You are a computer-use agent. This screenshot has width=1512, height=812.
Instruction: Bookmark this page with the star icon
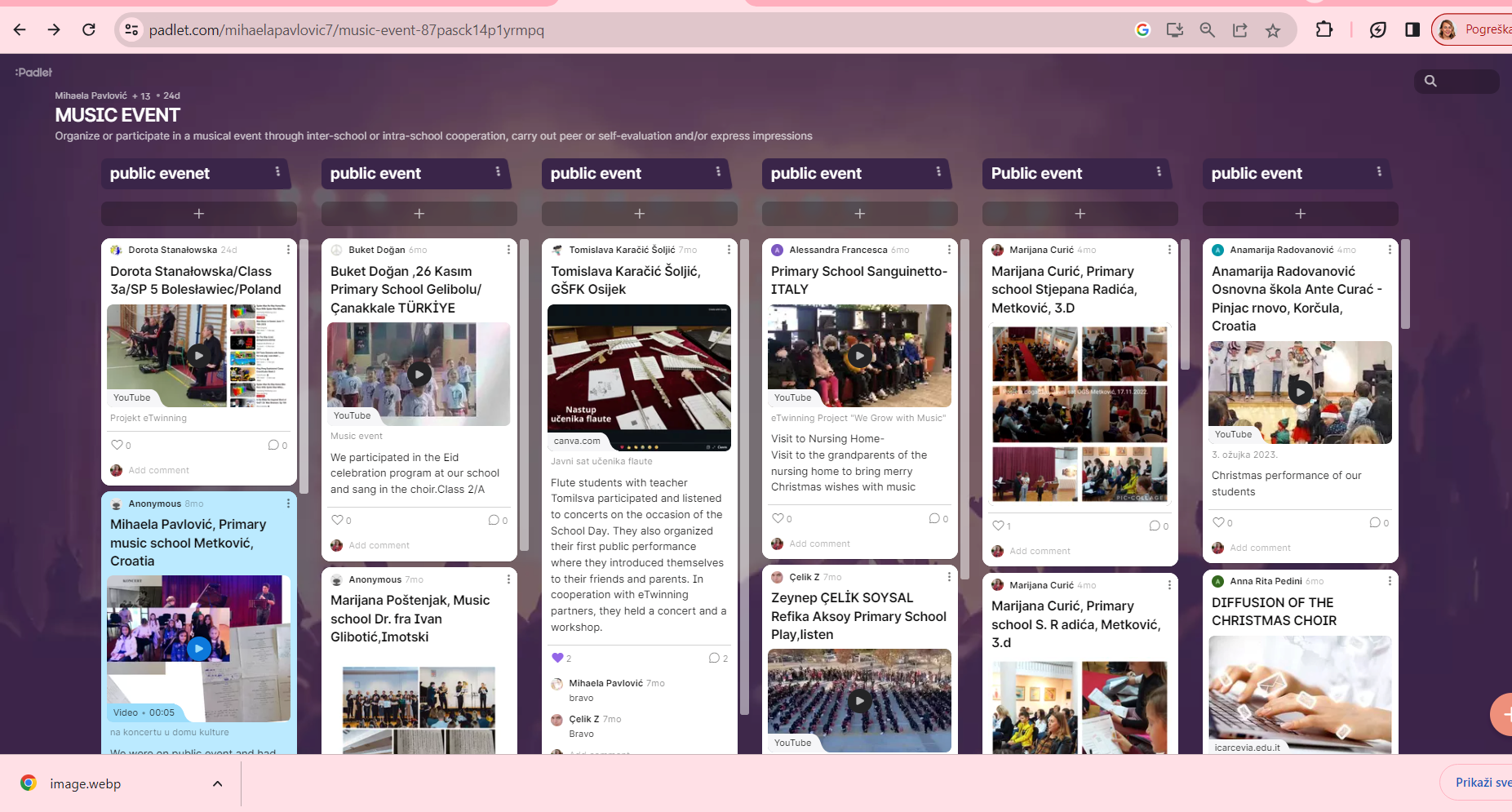[1273, 30]
